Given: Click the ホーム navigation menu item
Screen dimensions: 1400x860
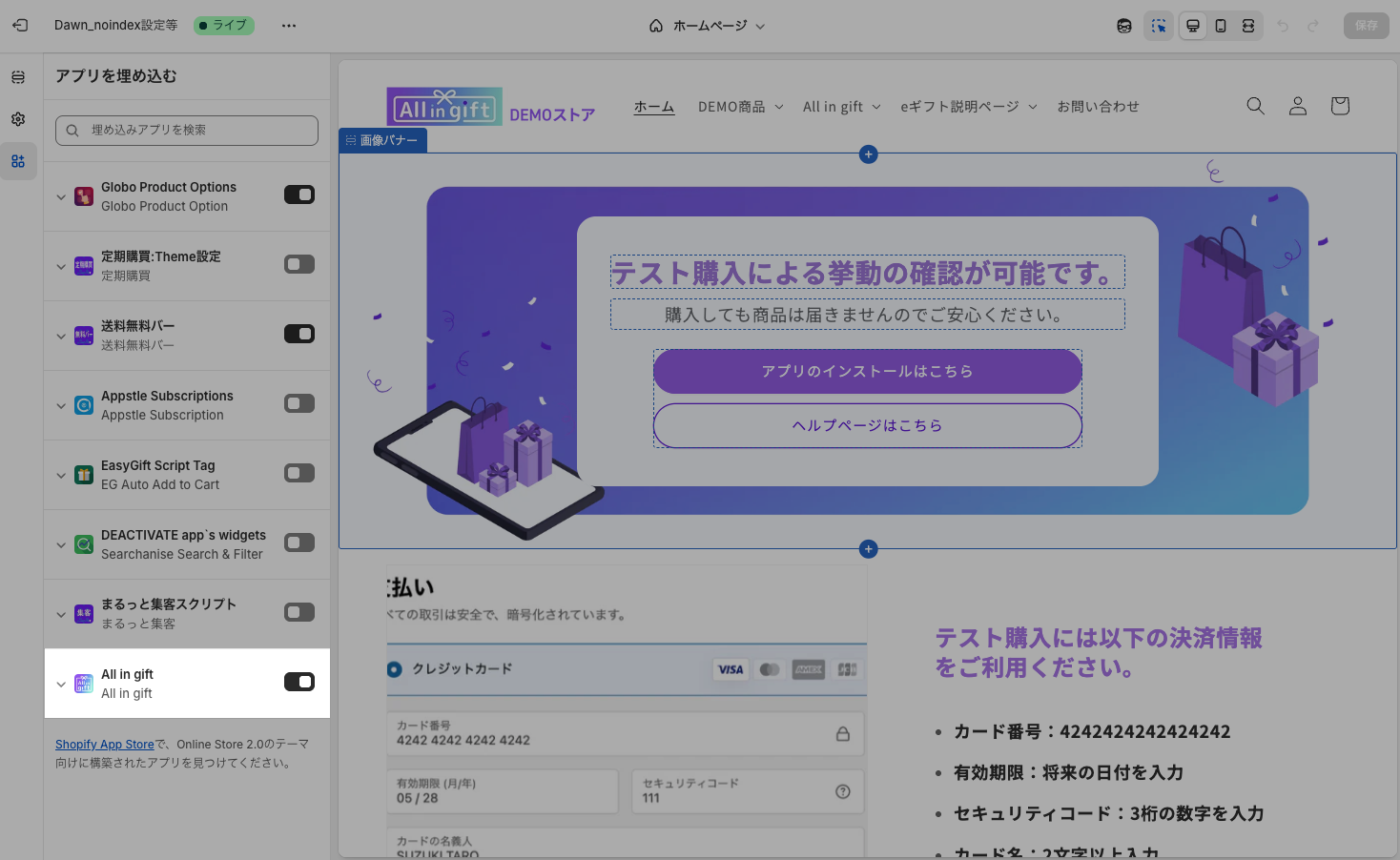Looking at the screenshot, I should (x=654, y=107).
